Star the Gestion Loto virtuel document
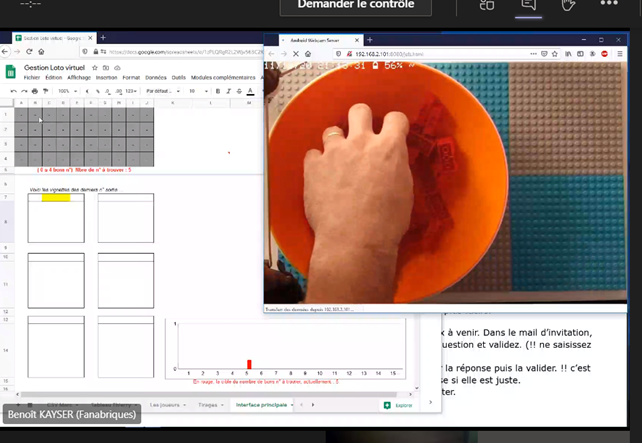The image size is (642, 443). pyautogui.click(x=95, y=68)
